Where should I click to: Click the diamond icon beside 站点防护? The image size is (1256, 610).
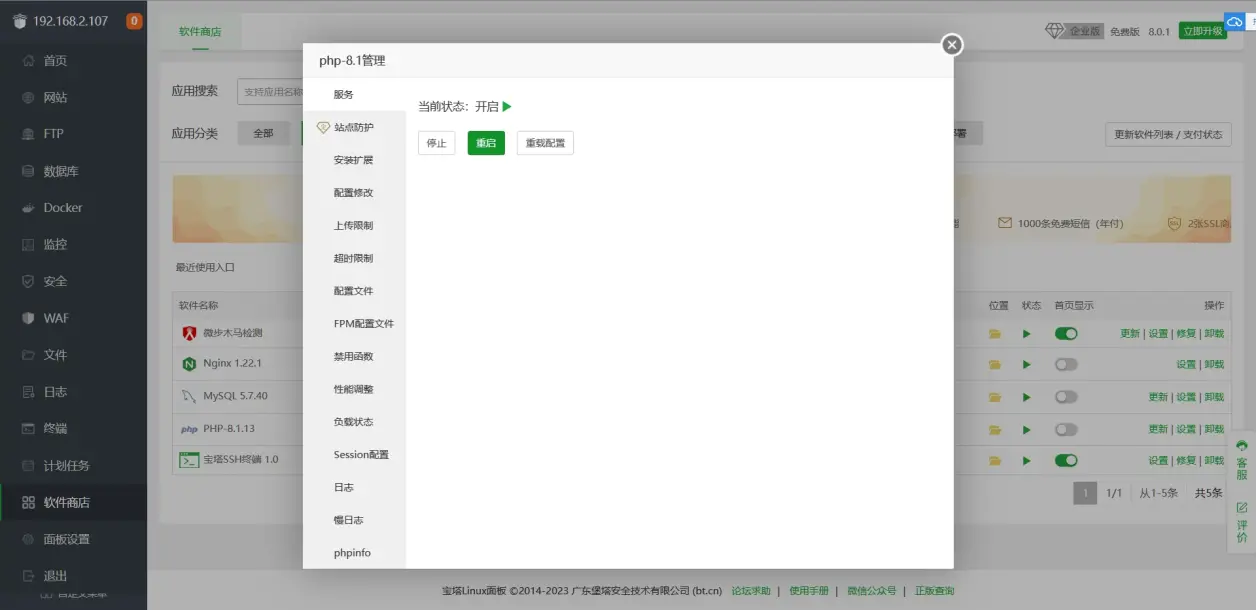(323, 127)
